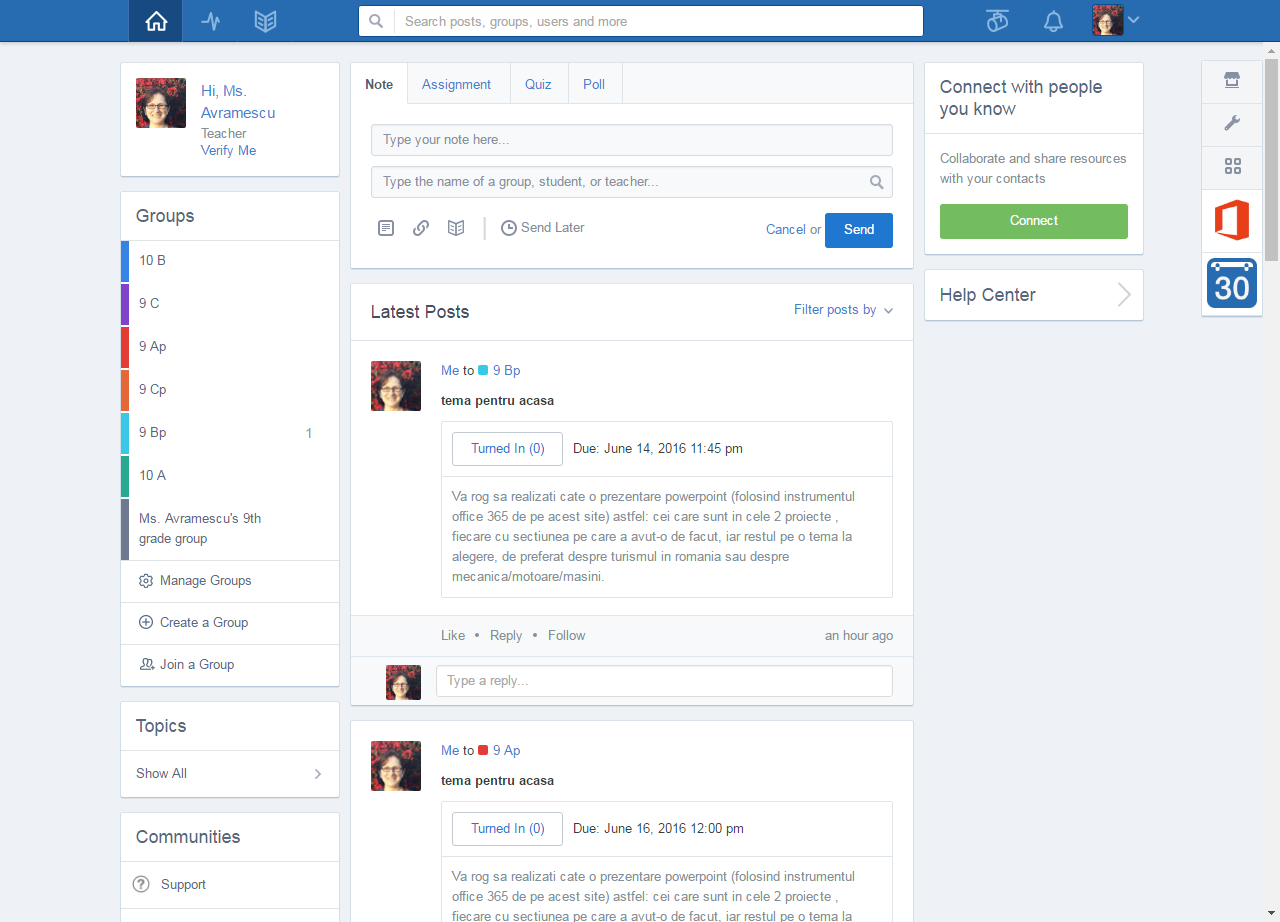Switch to the Assignment tab
The image size is (1280, 922).
tap(456, 84)
